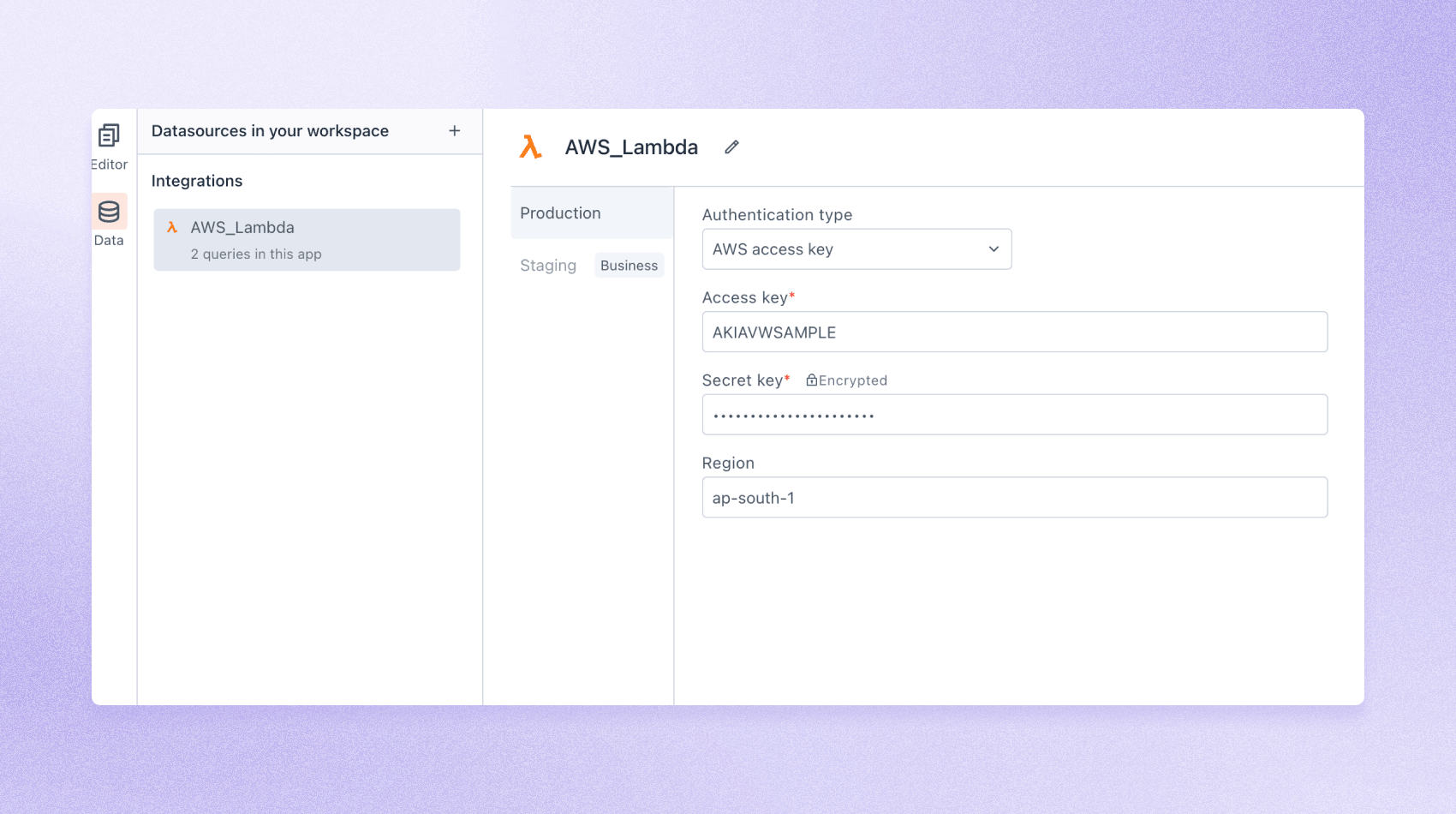Switch to the Staging environment tab

click(548, 266)
